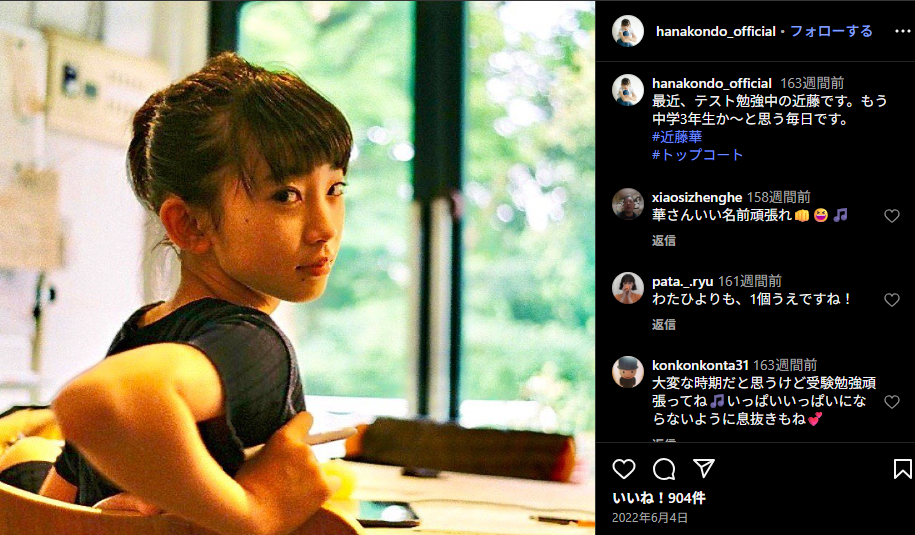This screenshot has height=535, width=915.
Task: Open the #トップコート hashtag
Action: click(x=697, y=155)
